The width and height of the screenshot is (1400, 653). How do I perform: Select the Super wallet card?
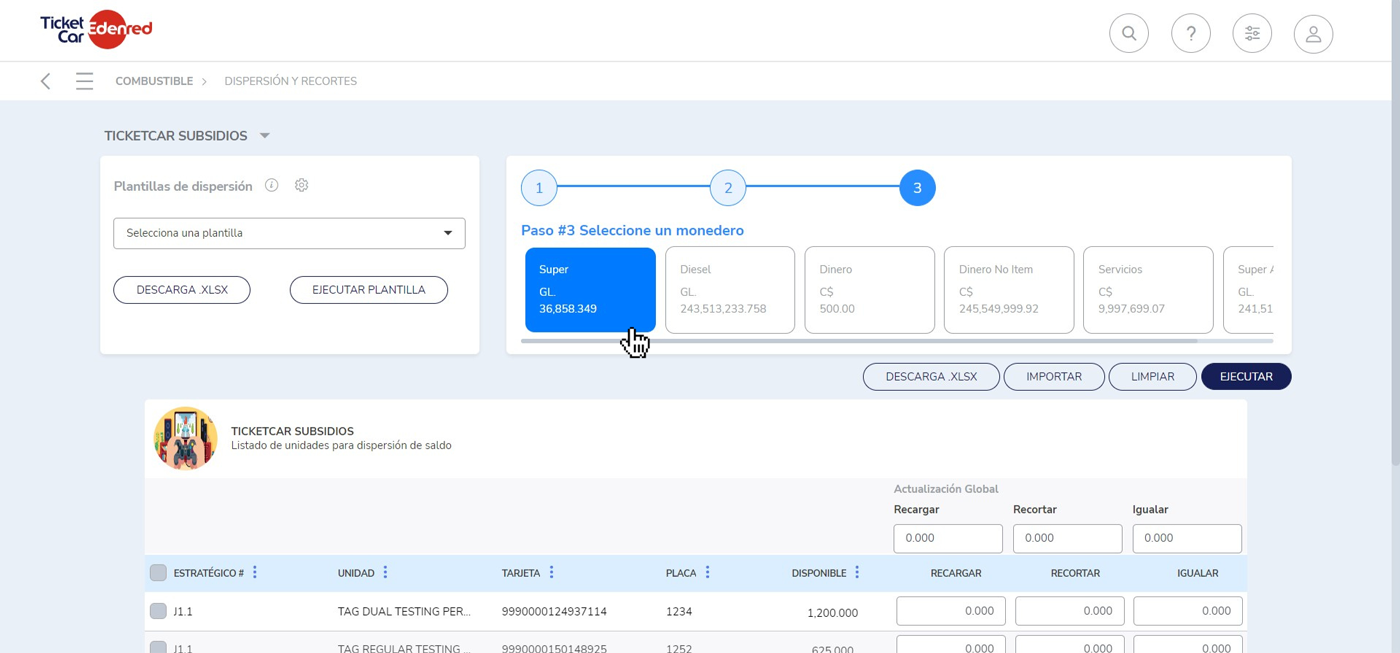point(590,290)
